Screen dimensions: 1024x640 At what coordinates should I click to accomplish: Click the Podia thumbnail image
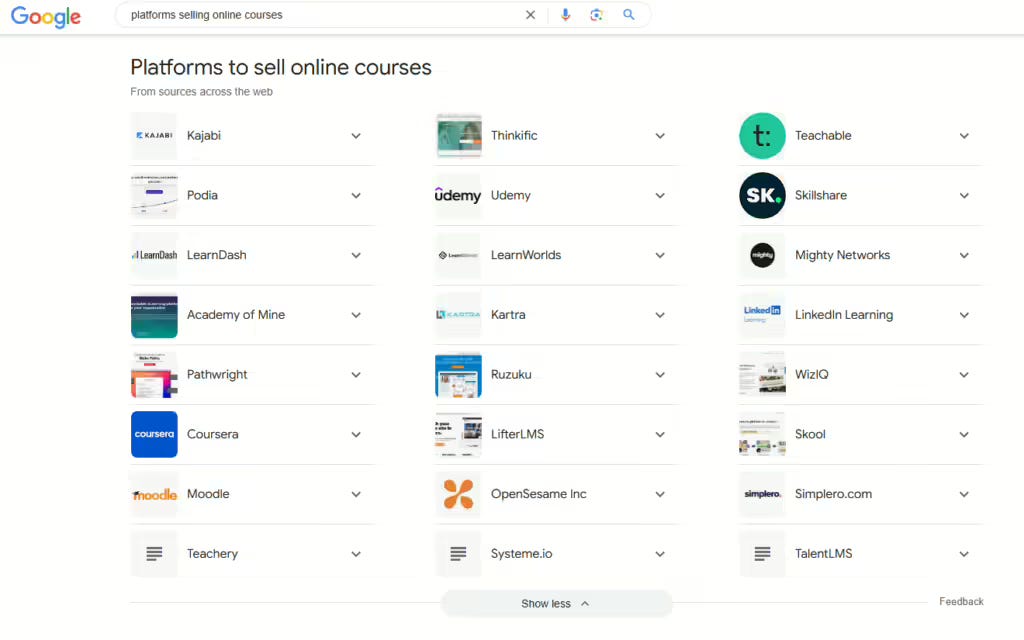click(154, 195)
